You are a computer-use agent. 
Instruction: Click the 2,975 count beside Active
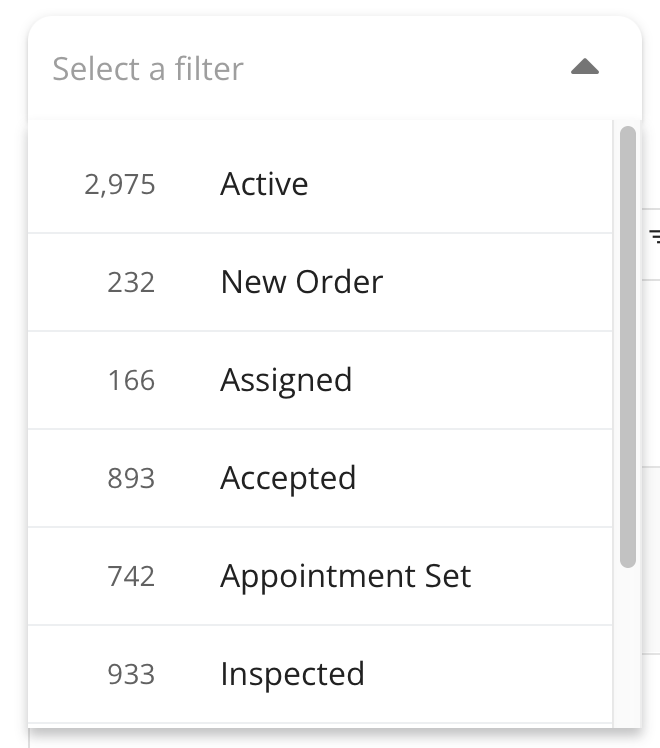click(x=120, y=185)
